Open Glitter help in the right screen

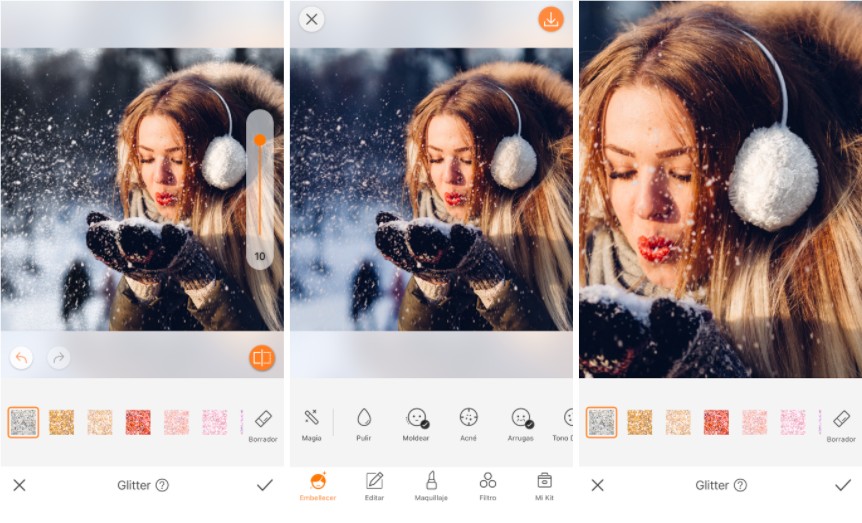(x=741, y=485)
